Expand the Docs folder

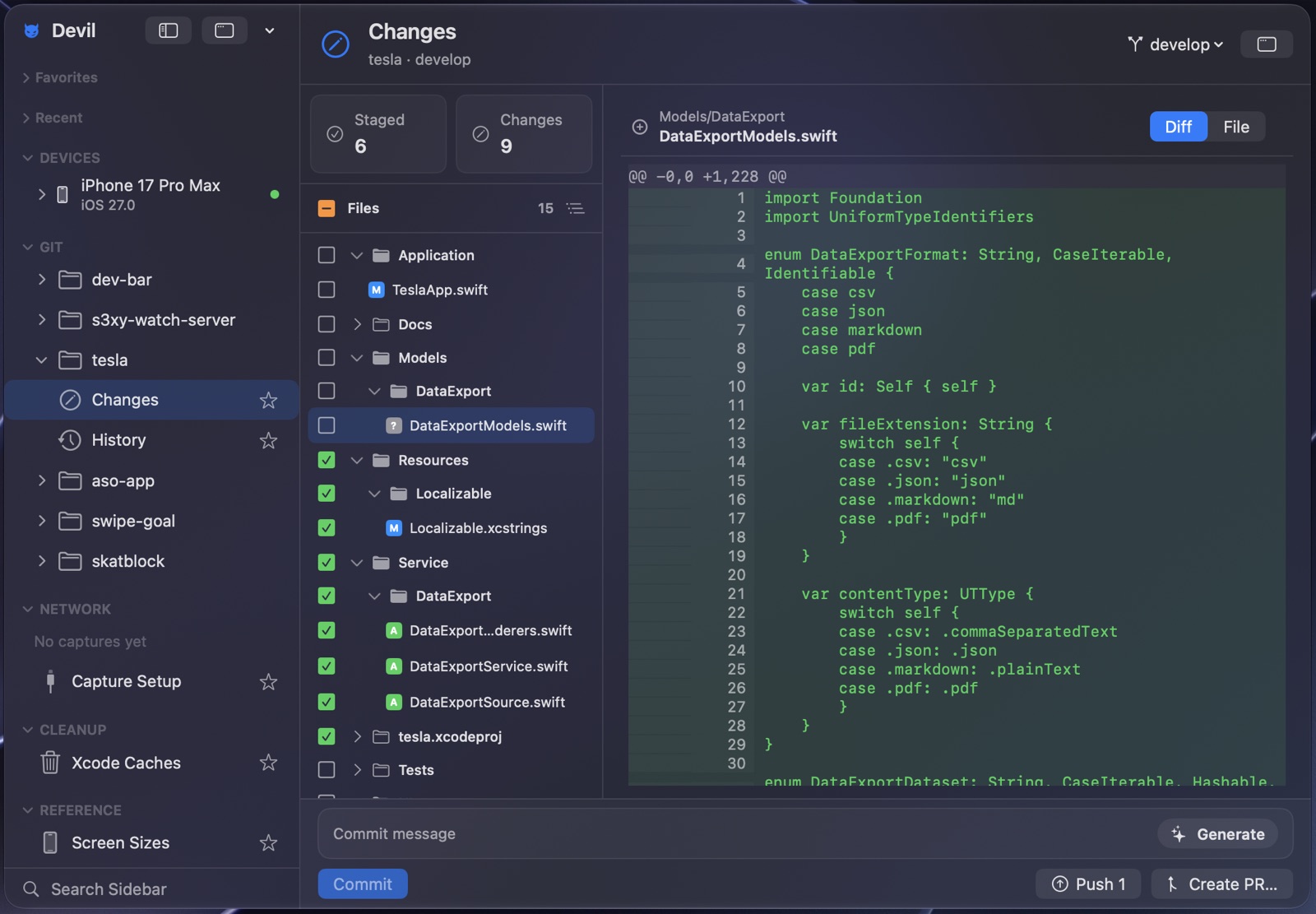point(357,324)
